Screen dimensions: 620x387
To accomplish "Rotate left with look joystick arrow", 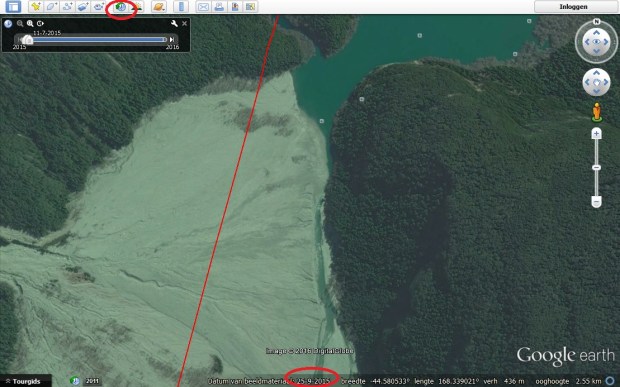I will [587, 42].
